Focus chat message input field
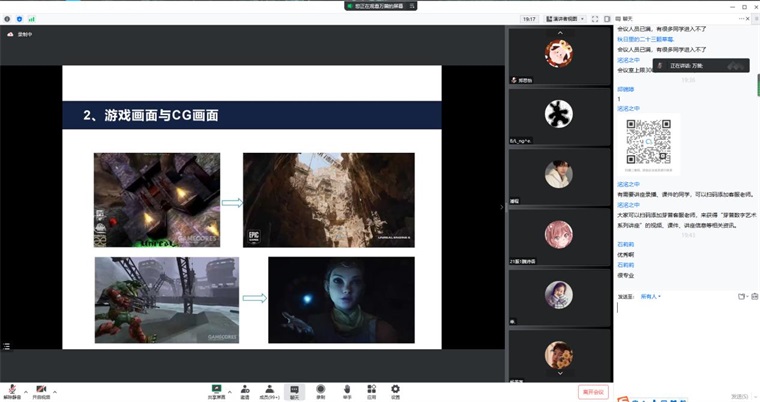 (x=686, y=342)
